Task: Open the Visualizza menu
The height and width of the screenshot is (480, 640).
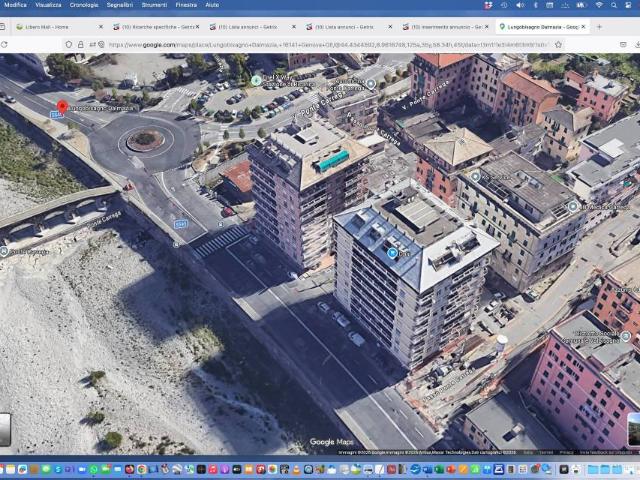Action: [48, 5]
